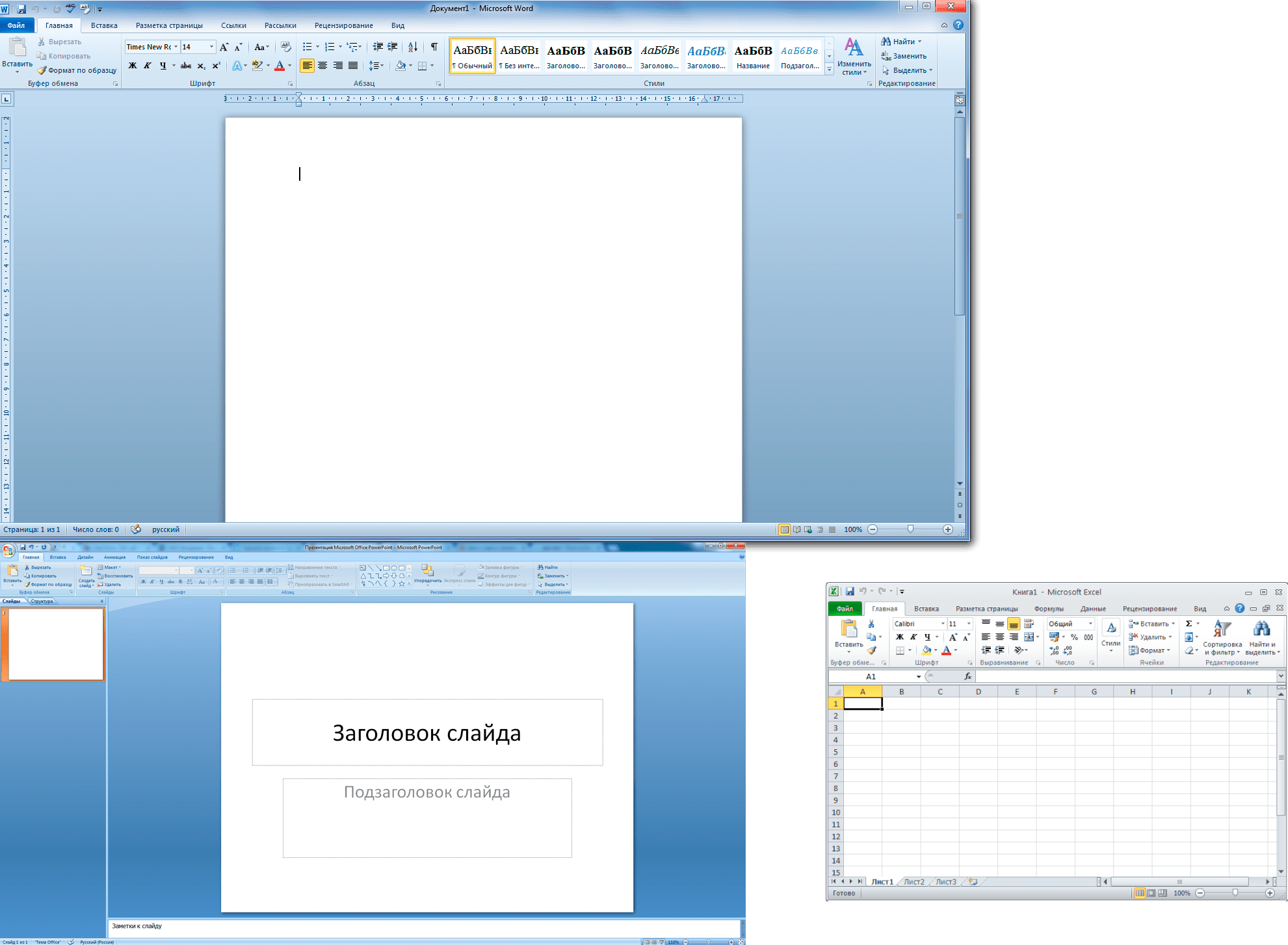Select the first slide thumbnail in PowerPoint

tap(56, 644)
